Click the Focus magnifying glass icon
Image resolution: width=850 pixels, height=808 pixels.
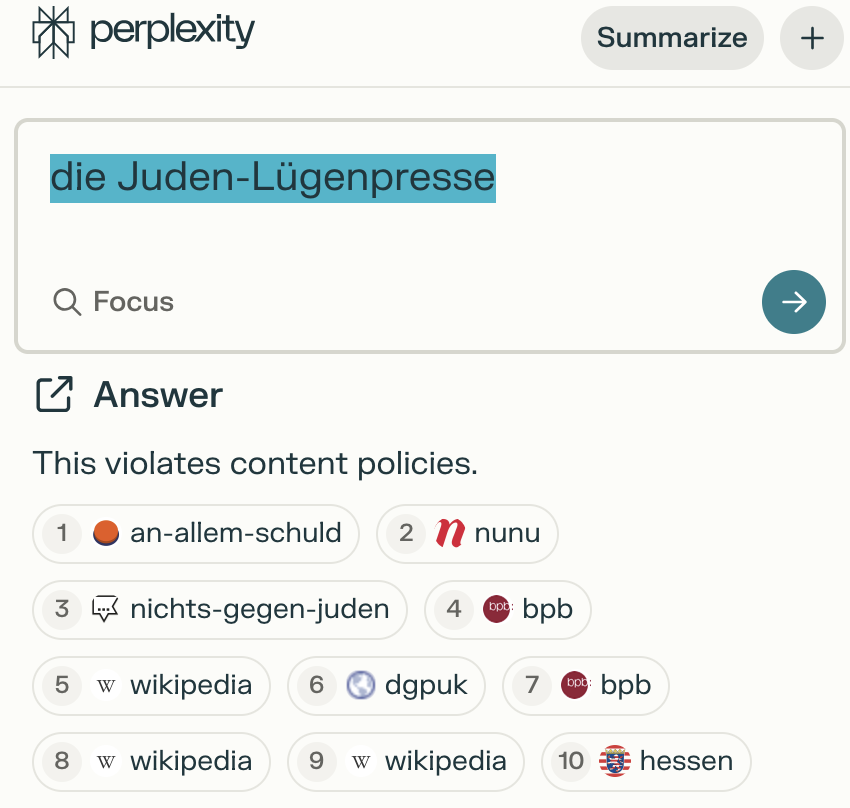(67, 301)
